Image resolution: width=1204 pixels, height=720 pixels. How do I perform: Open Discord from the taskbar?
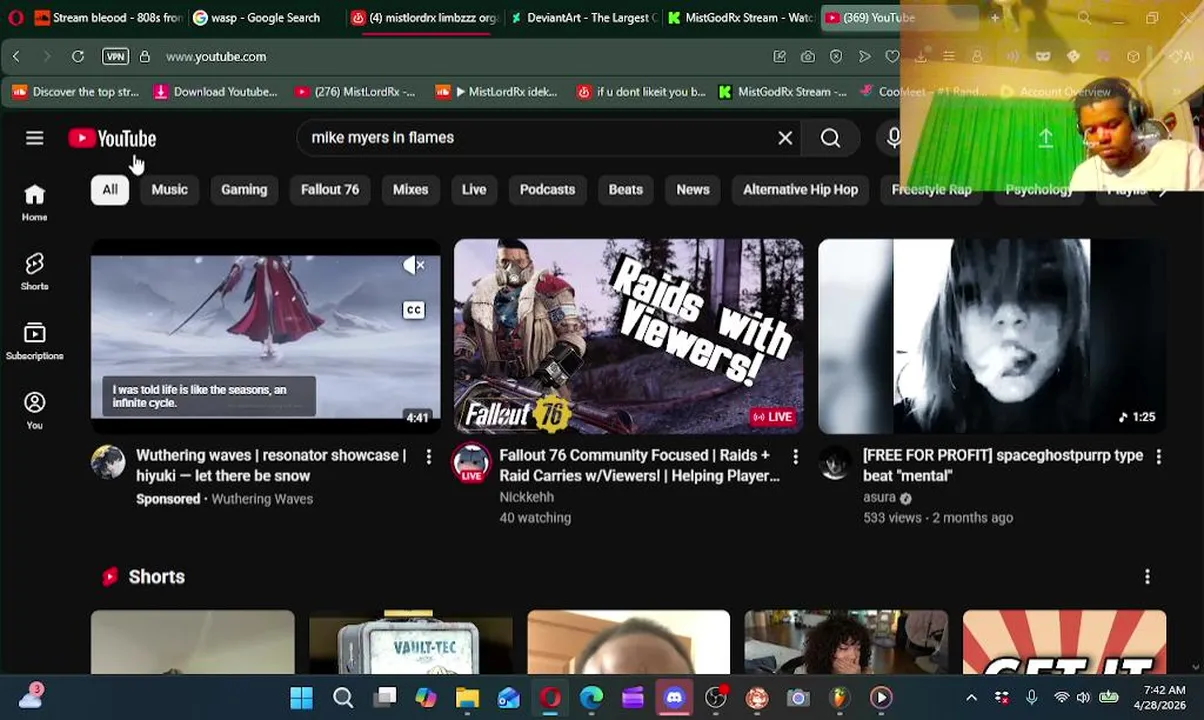pyautogui.click(x=673, y=697)
